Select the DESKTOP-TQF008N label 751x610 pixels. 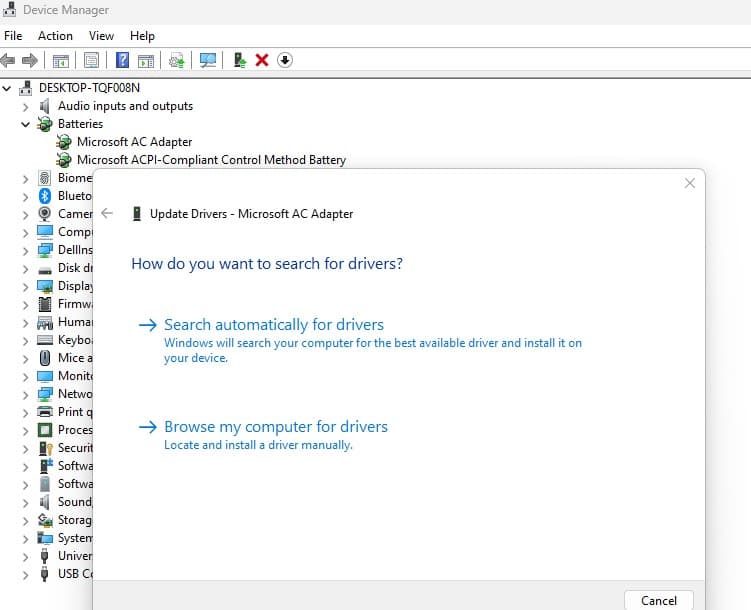(x=90, y=88)
